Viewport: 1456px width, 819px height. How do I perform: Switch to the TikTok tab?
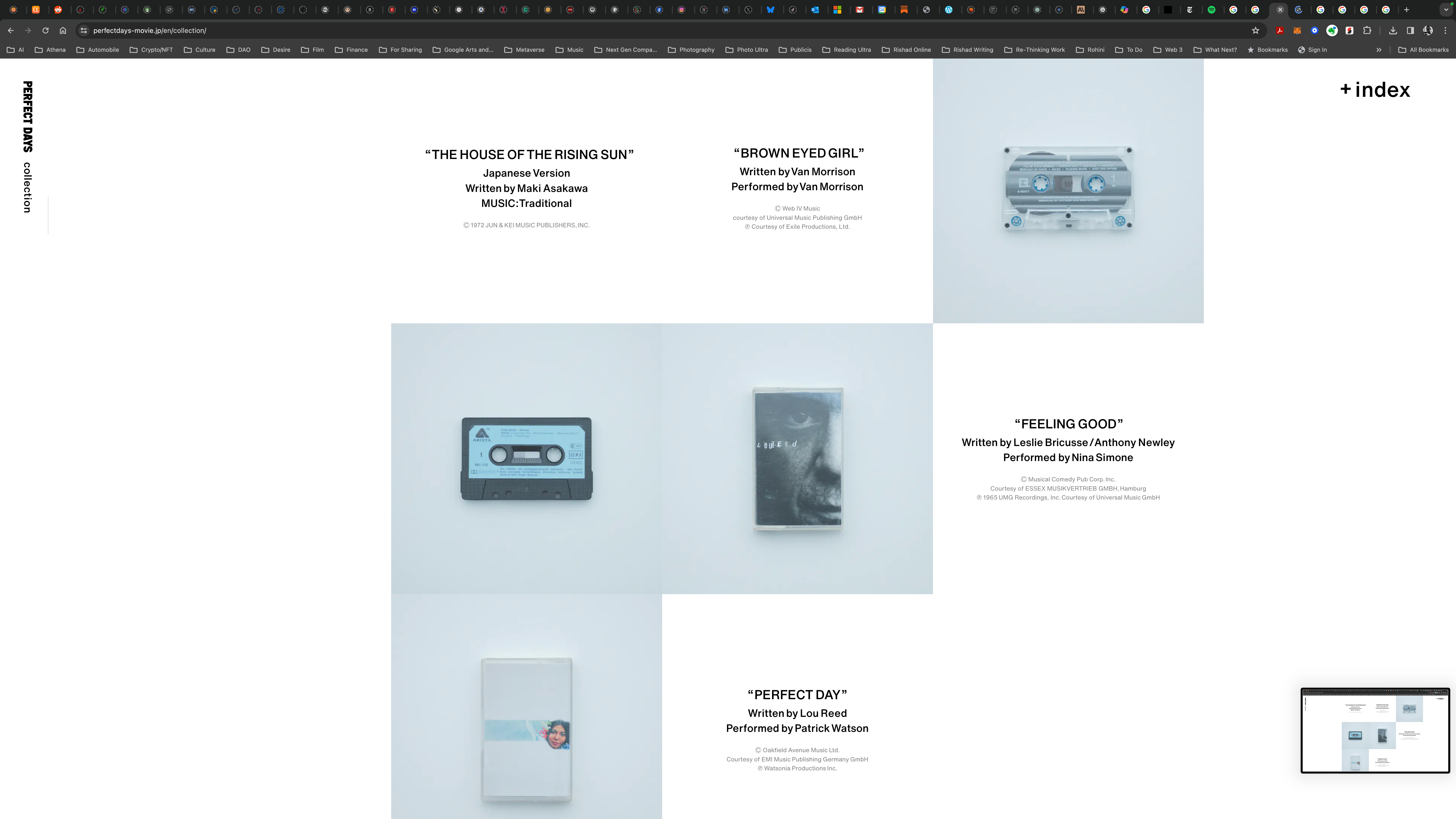[x=793, y=10]
